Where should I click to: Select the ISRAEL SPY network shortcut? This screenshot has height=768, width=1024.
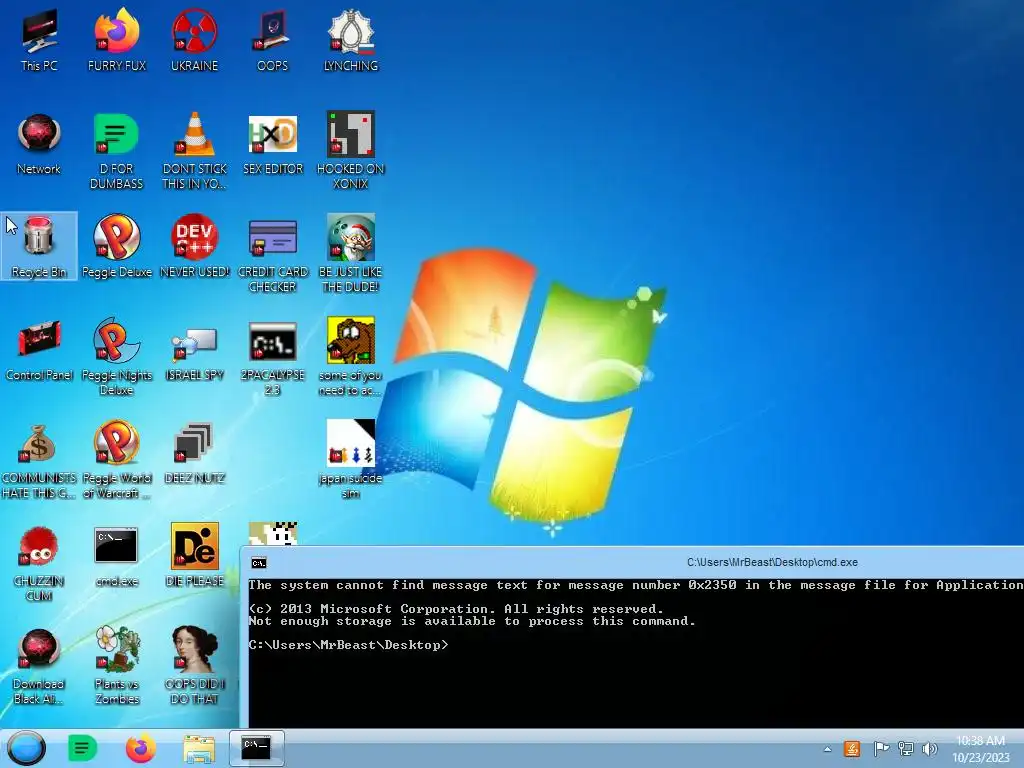[x=195, y=353]
